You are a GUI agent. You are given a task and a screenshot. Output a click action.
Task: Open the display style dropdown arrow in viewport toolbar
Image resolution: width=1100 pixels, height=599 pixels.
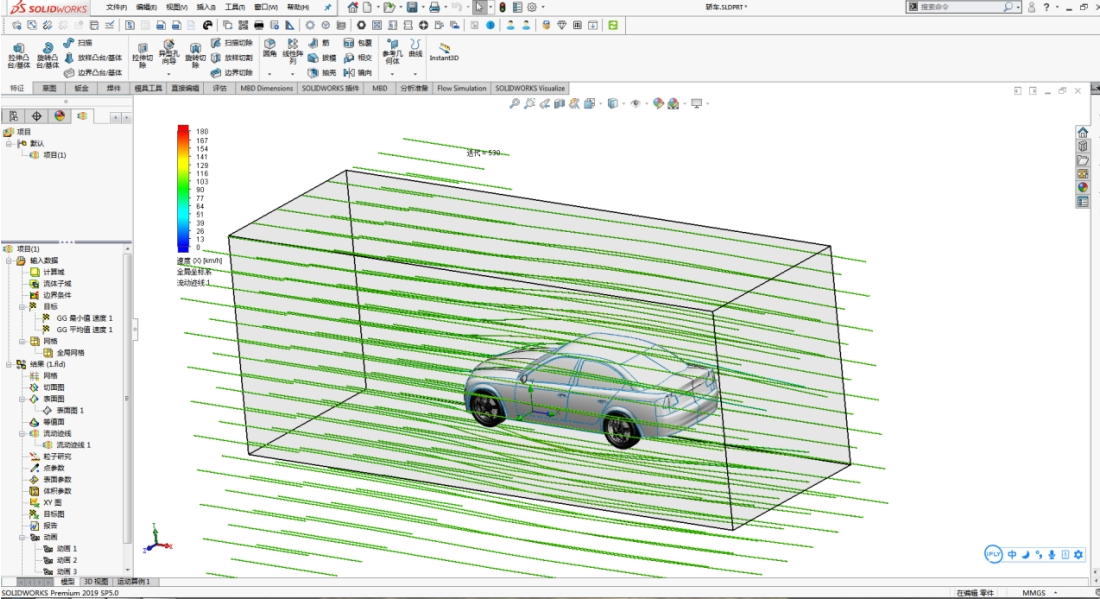[x=623, y=104]
